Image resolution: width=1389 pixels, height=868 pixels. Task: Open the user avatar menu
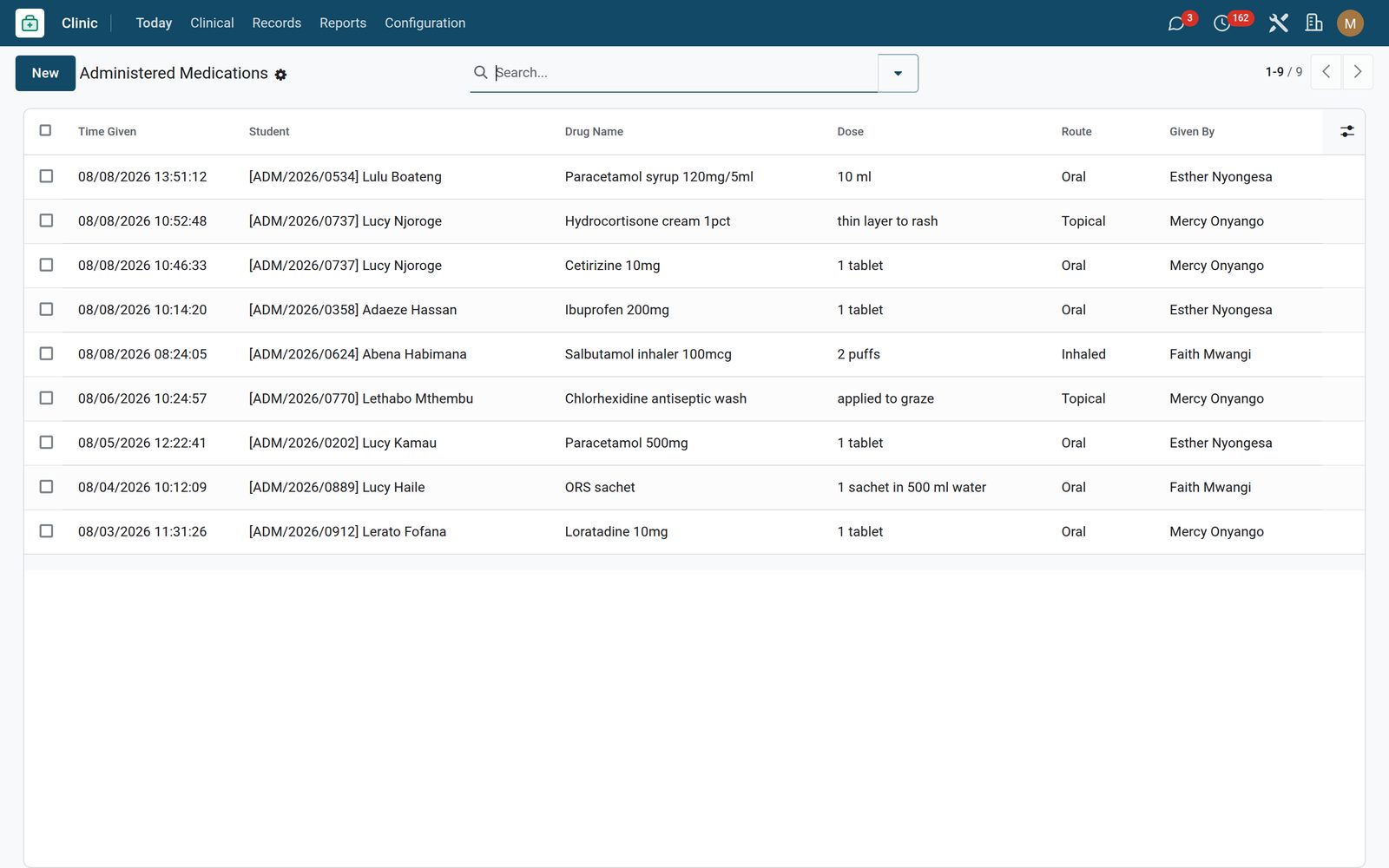1350,23
